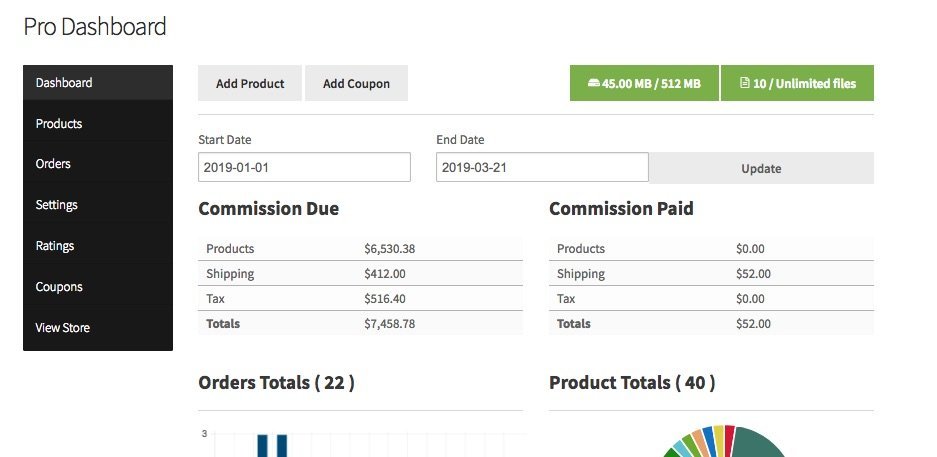Click the Add Product button
Image resolution: width=937 pixels, height=457 pixels.
click(x=250, y=83)
